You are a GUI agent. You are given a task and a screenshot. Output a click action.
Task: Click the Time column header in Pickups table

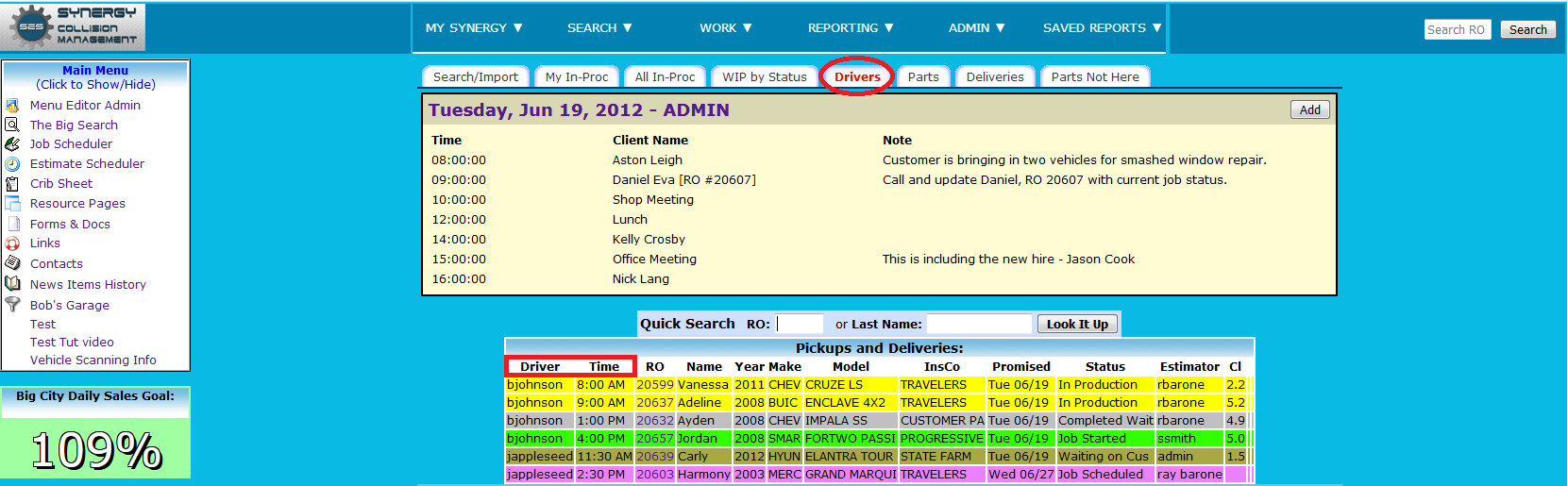tap(604, 367)
